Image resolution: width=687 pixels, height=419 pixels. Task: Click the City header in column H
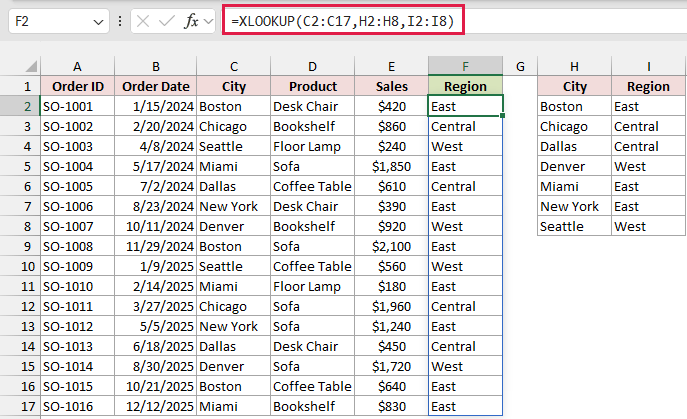point(574,86)
